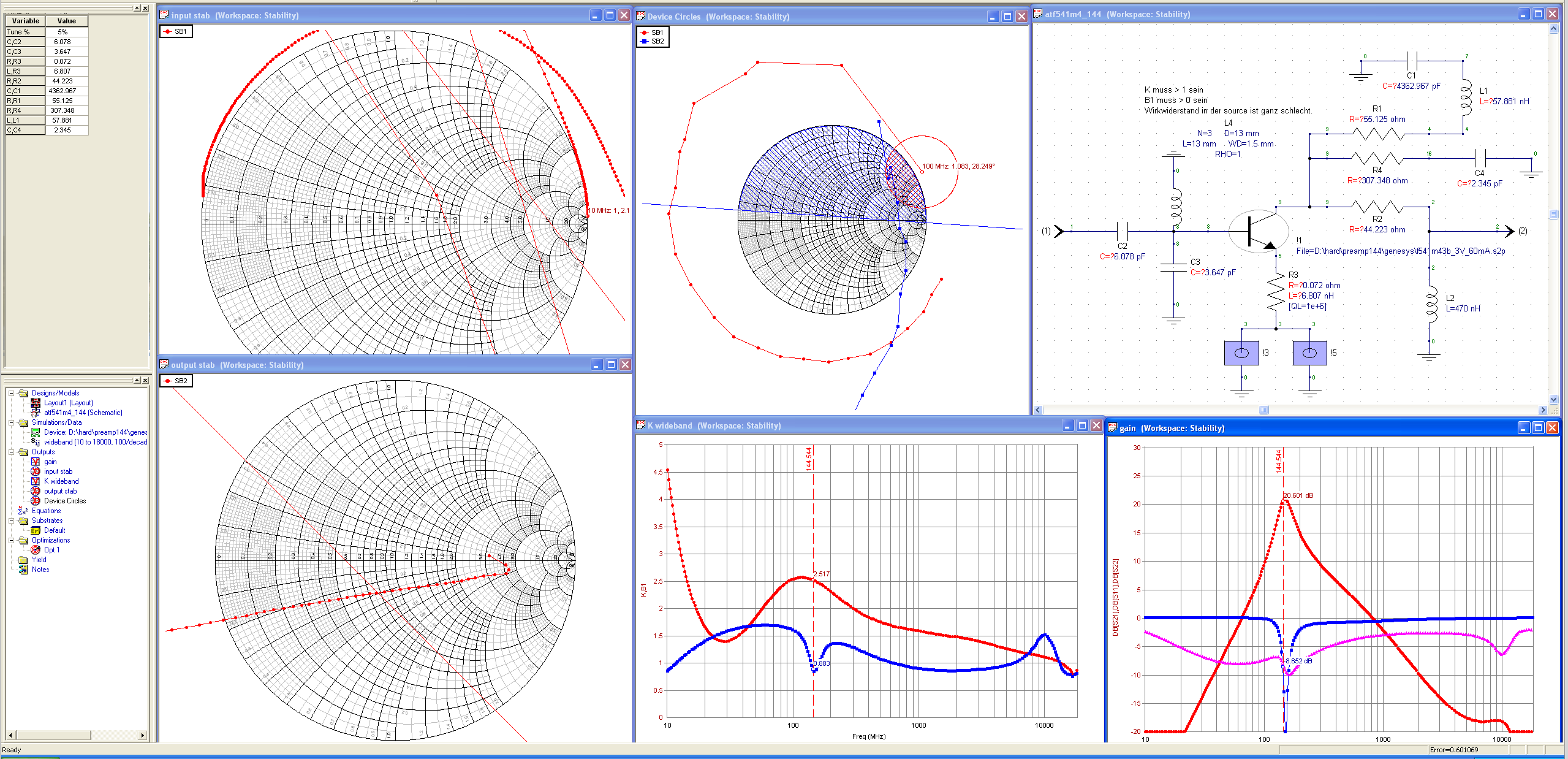Click the 2.517 marker label in K wideband

(x=822, y=574)
